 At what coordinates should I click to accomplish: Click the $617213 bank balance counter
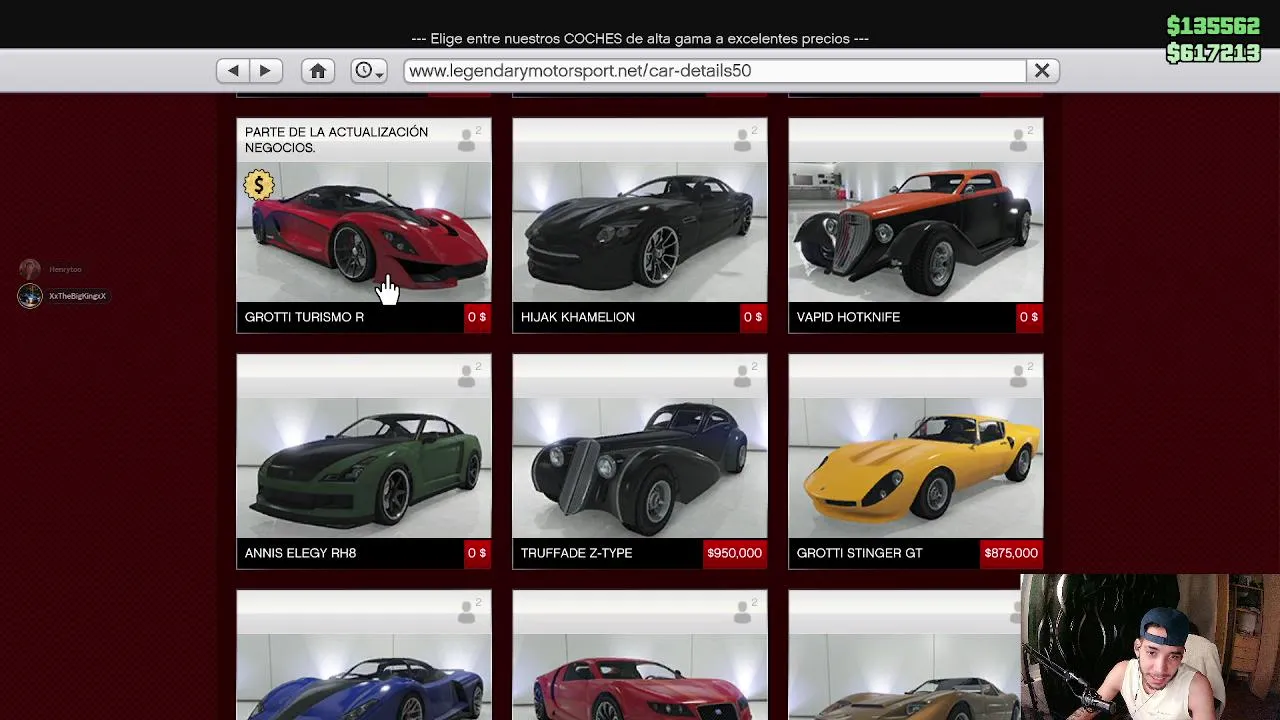(1213, 53)
